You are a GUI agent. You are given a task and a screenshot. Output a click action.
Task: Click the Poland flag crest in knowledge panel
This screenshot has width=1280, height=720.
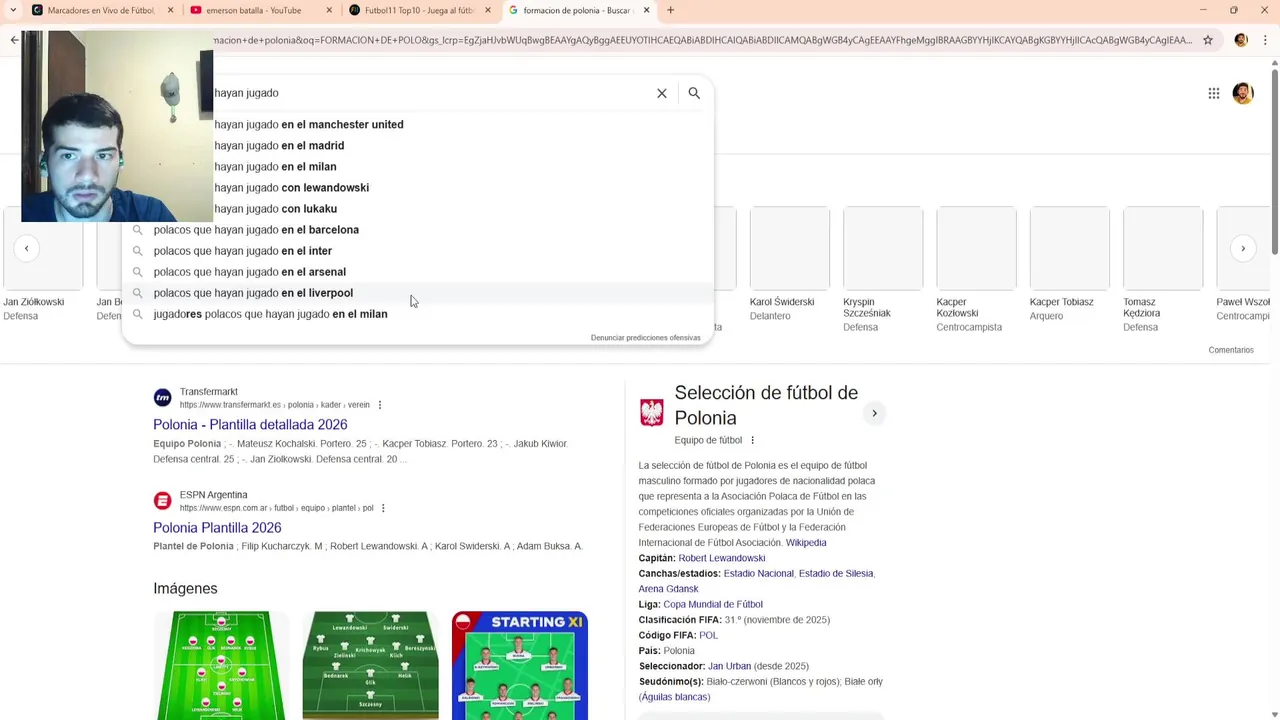[651, 412]
